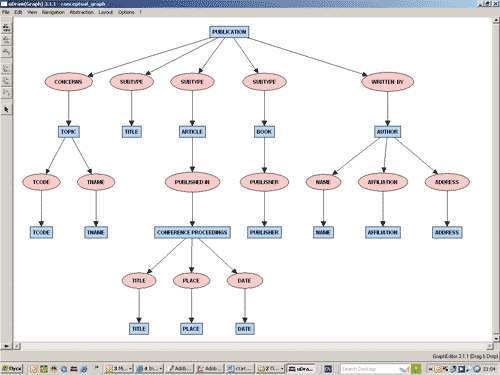Select the PUBLICATION root node

click(229, 32)
